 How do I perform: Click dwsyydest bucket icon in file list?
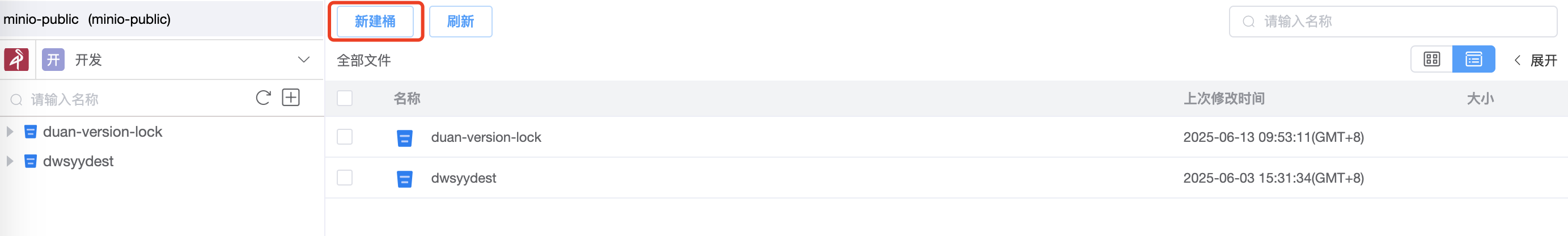(404, 179)
